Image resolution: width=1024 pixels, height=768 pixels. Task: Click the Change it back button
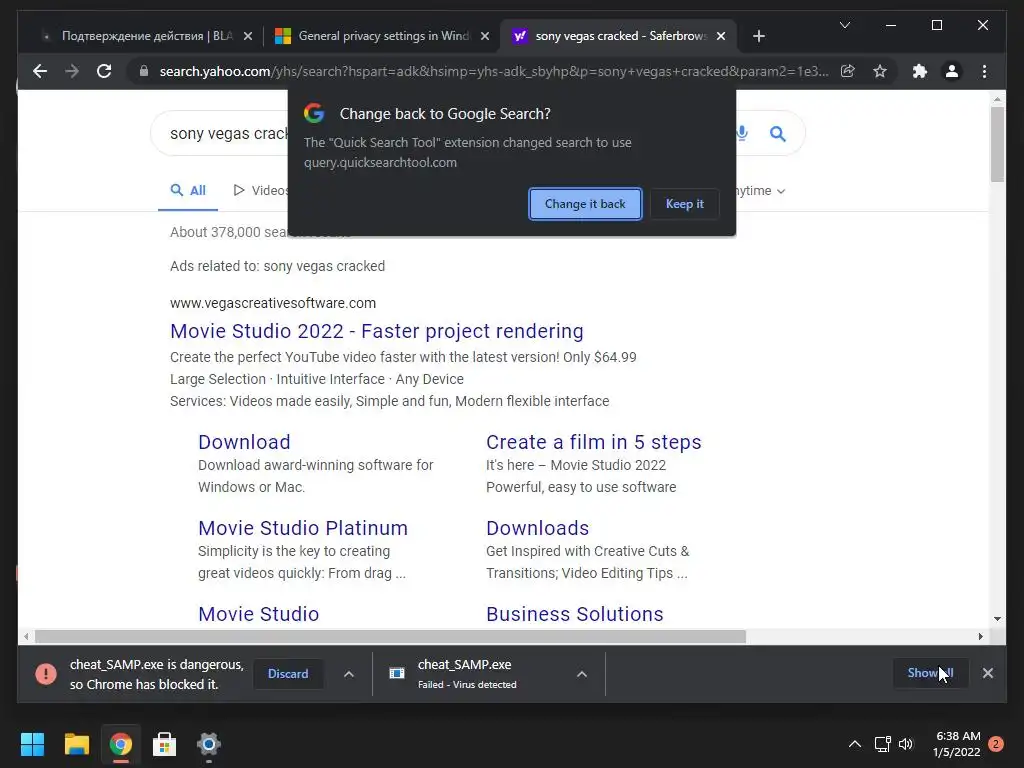click(x=584, y=204)
